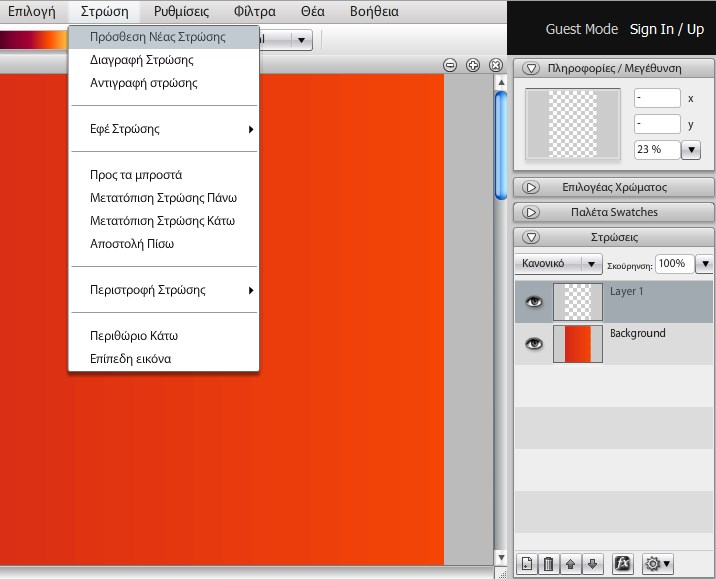Open the zoom percentage dropdown arrow
Viewport: 716px width, 579px height.
pyautogui.click(x=691, y=150)
